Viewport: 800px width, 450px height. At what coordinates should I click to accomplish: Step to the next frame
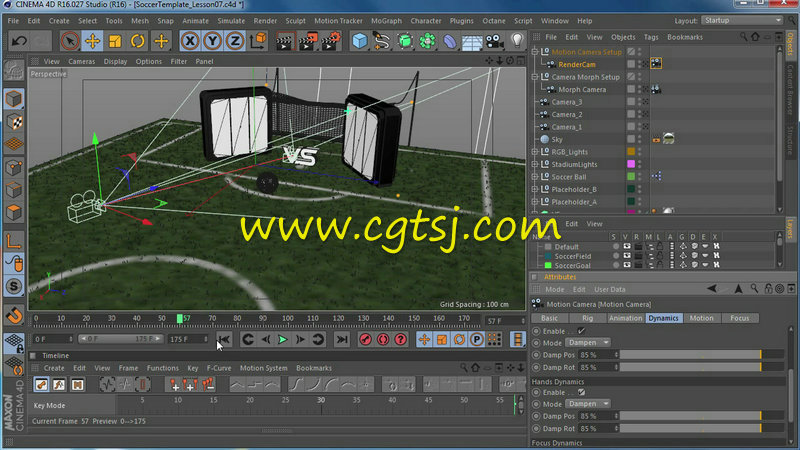[x=300, y=339]
